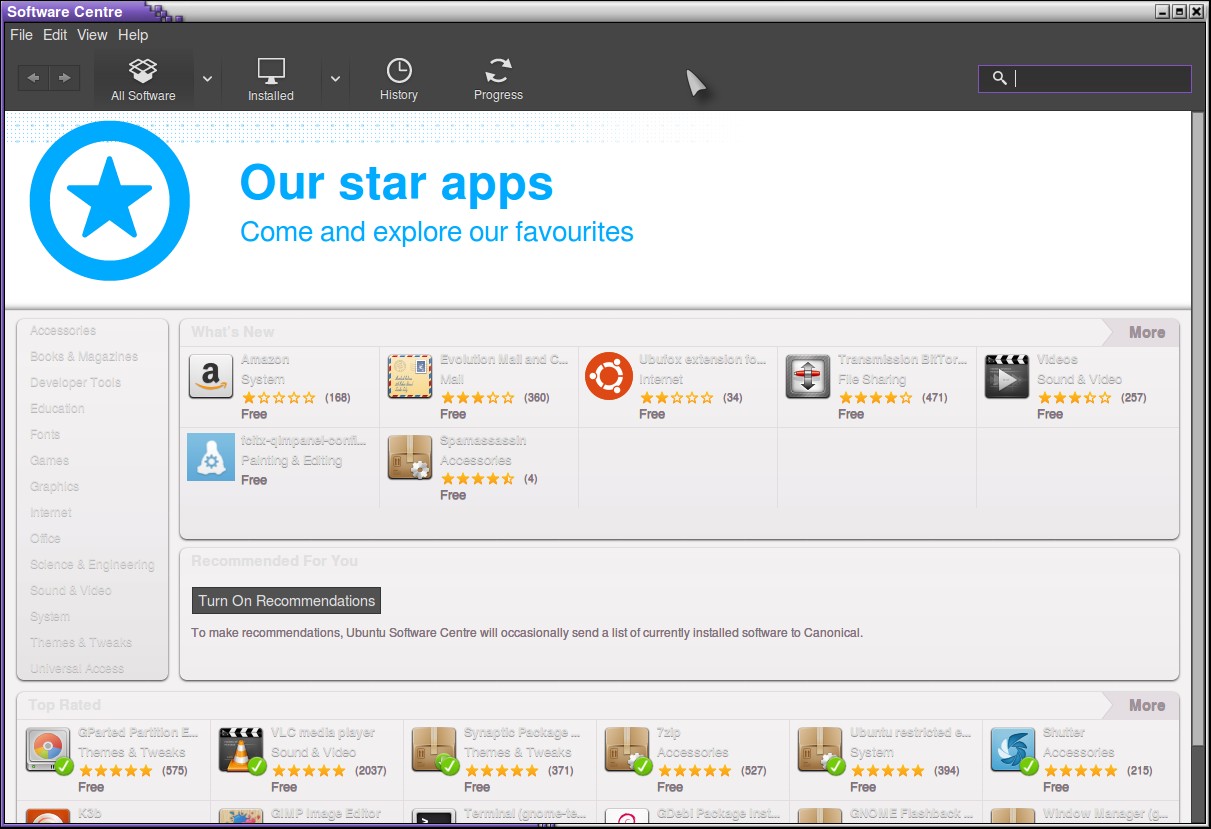Image resolution: width=1211 pixels, height=829 pixels.
Task: Open the File menu
Action: click(x=21, y=35)
